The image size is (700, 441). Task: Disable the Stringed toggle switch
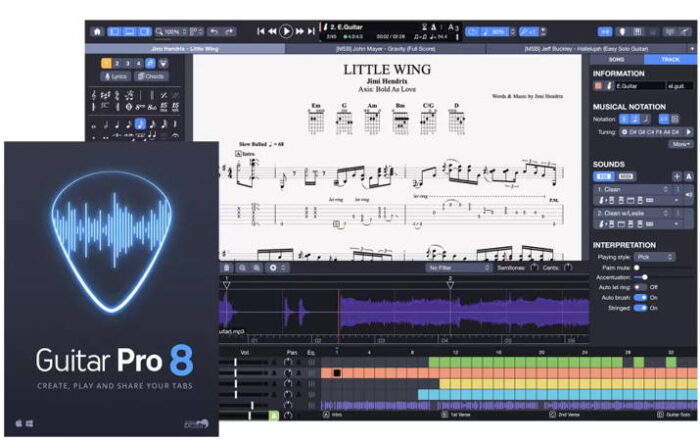(640, 308)
